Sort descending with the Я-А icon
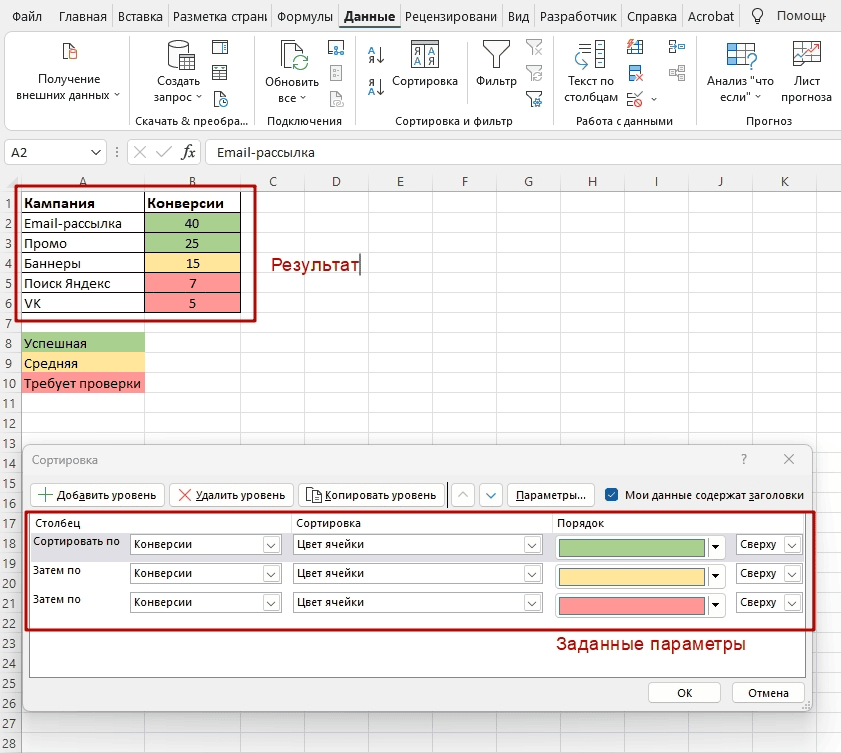841x753 pixels. point(377,86)
